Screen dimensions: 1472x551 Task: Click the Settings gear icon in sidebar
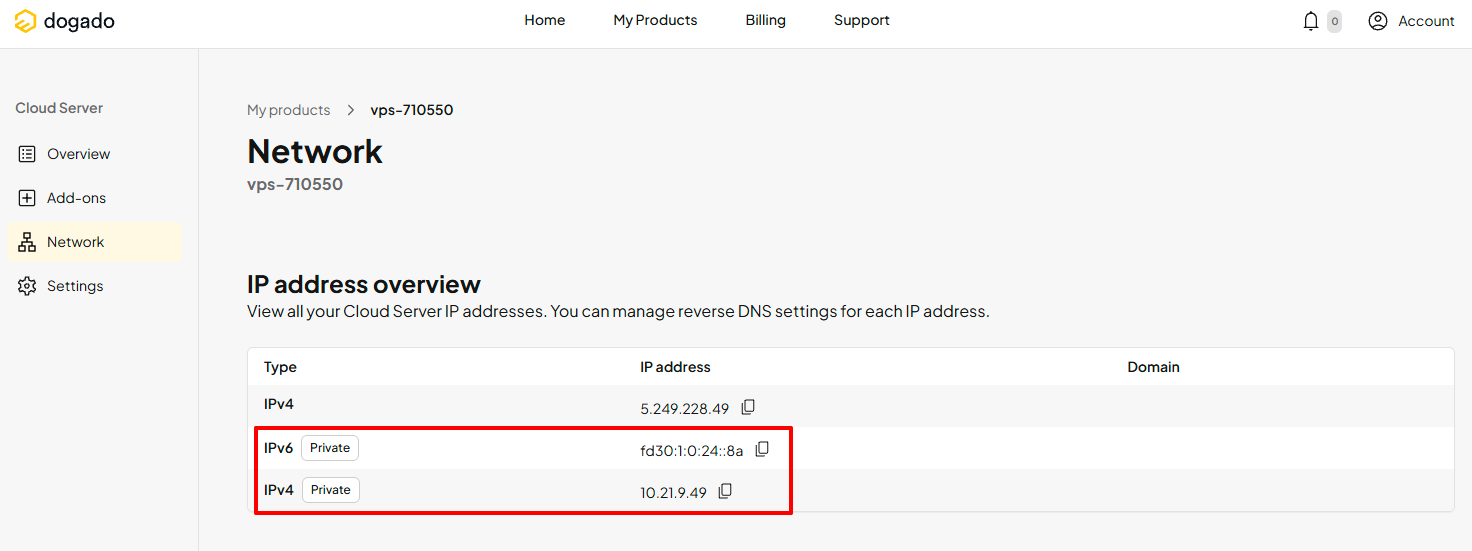click(x=27, y=286)
